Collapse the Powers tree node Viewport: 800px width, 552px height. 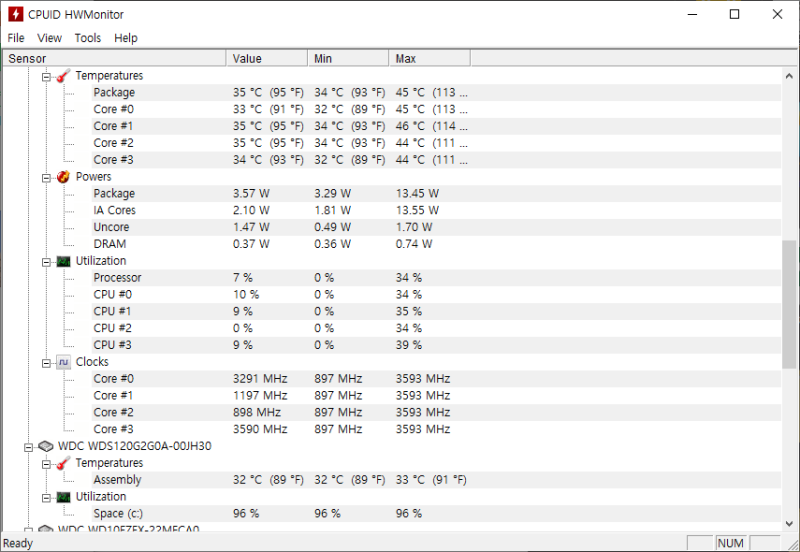(x=46, y=178)
